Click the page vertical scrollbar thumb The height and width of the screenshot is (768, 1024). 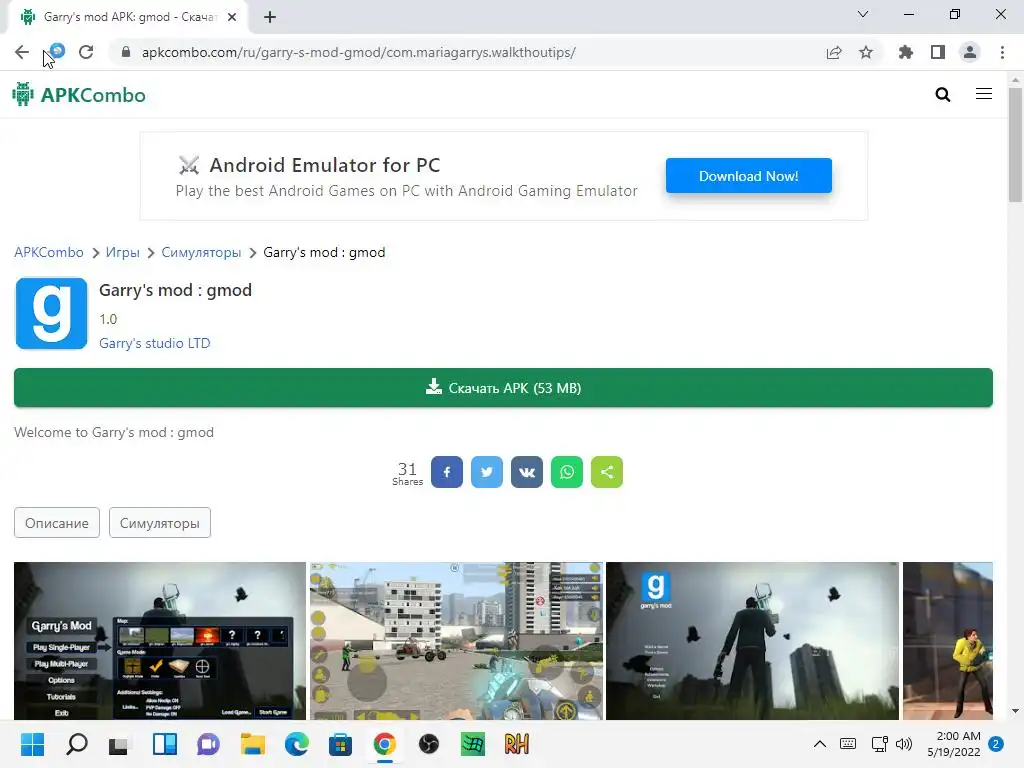coord(1015,145)
